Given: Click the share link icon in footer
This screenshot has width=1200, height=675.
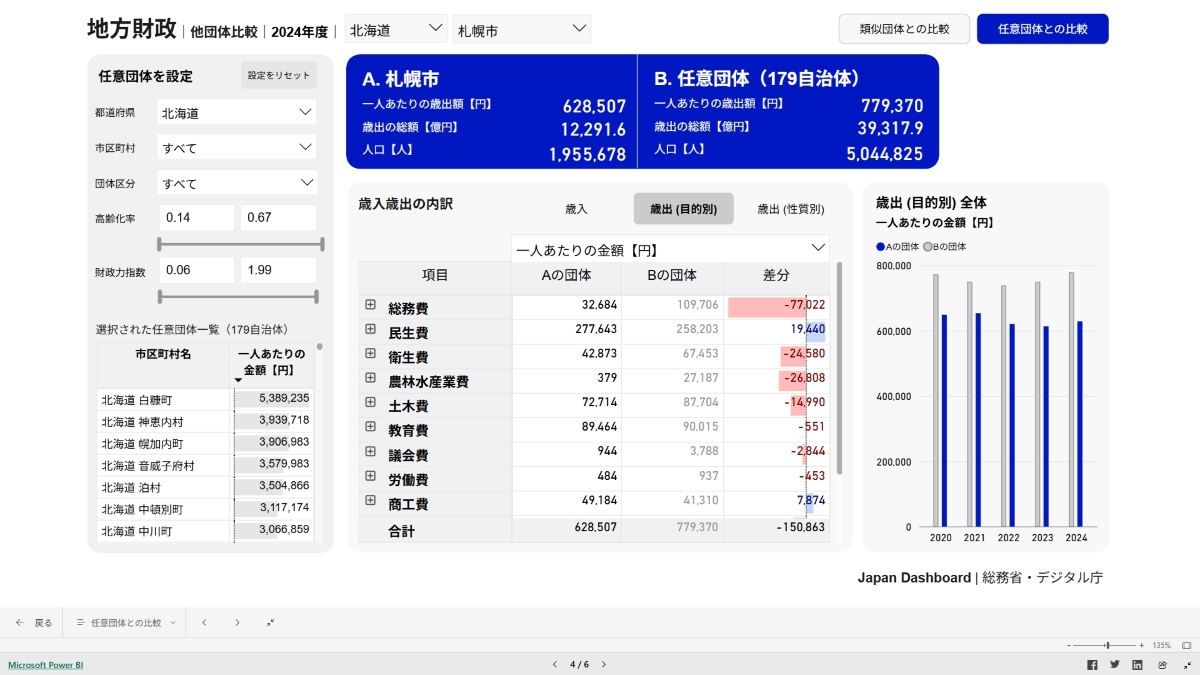Looking at the screenshot, I should point(1162,664).
